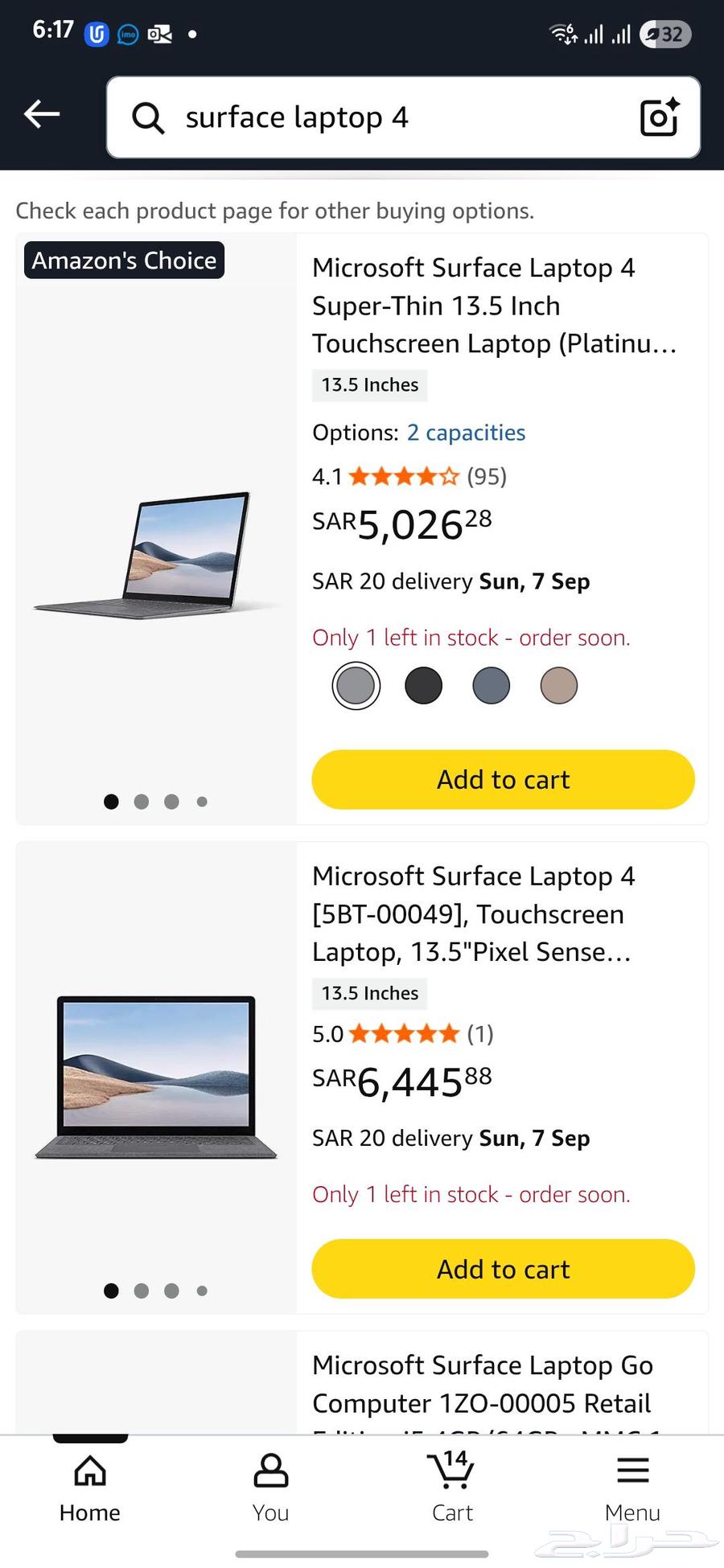Select the black color swatch
The height and width of the screenshot is (1568, 724).
423,686
